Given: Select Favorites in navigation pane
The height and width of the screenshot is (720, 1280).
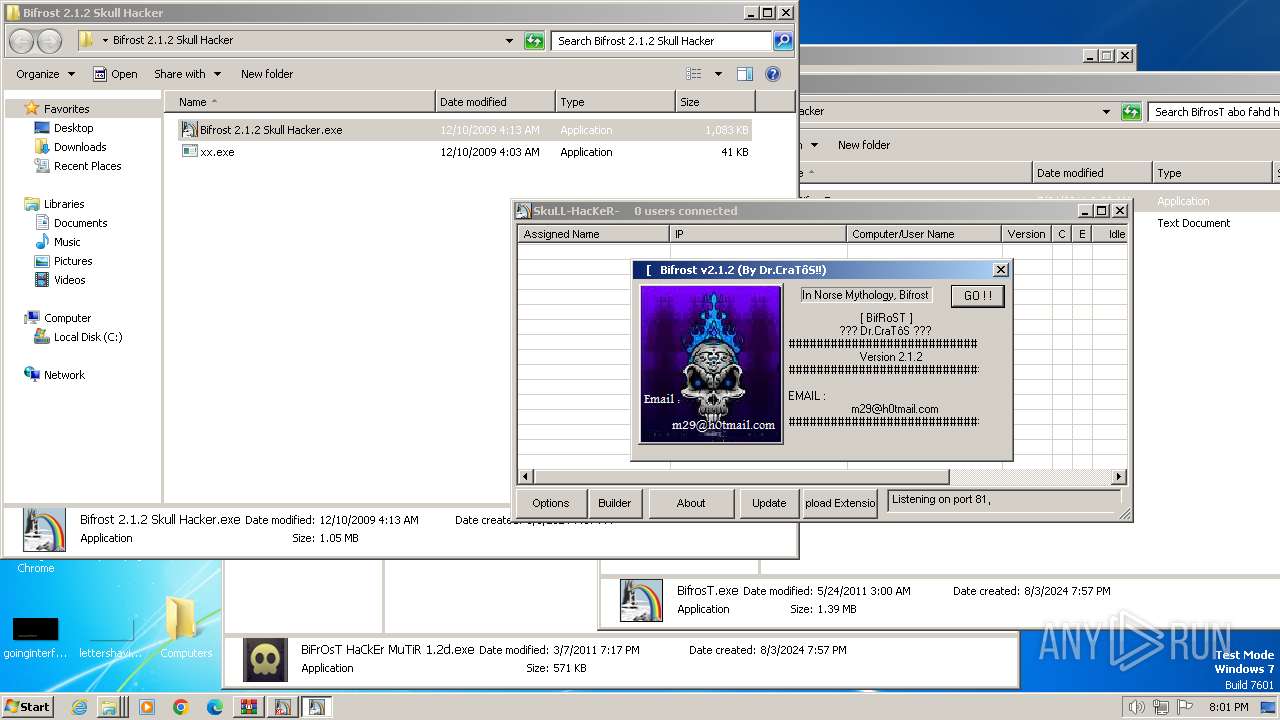Looking at the screenshot, I should point(66,109).
